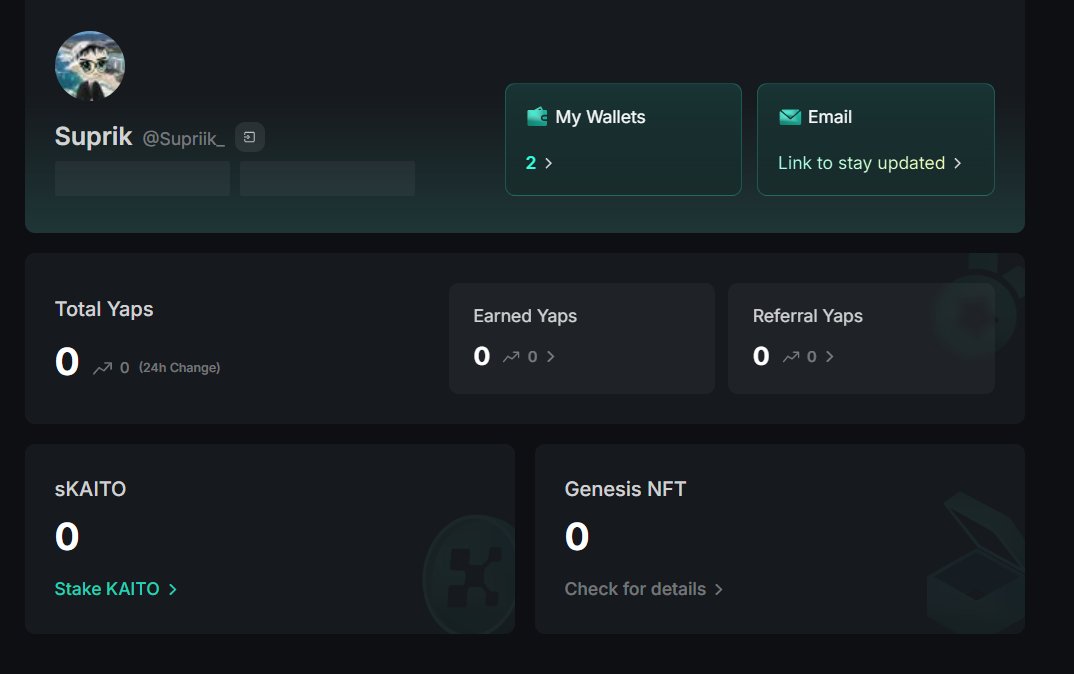Click the Suprik profile avatar
The width and height of the screenshot is (1074, 674).
click(x=90, y=66)
